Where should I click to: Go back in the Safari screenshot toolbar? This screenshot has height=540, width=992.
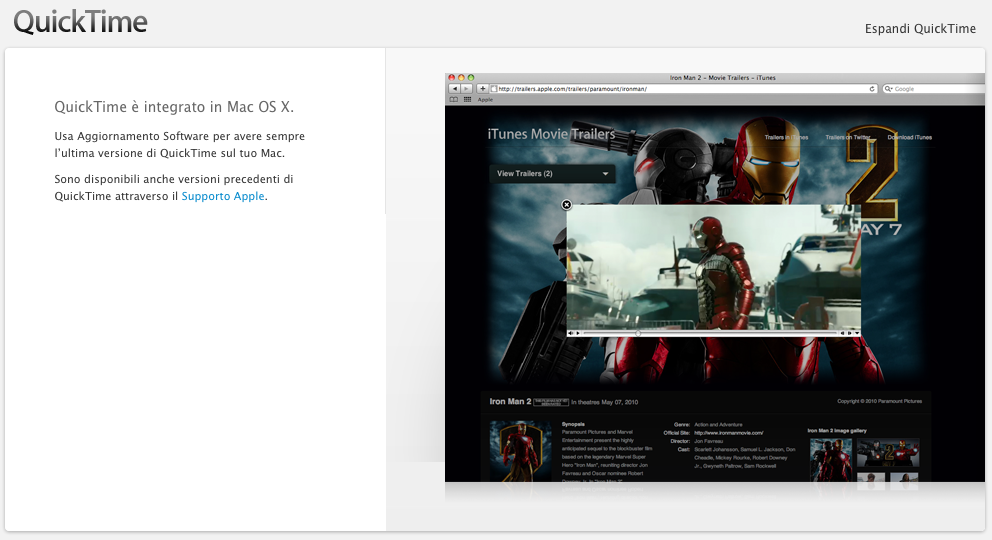tap(454, 89)
